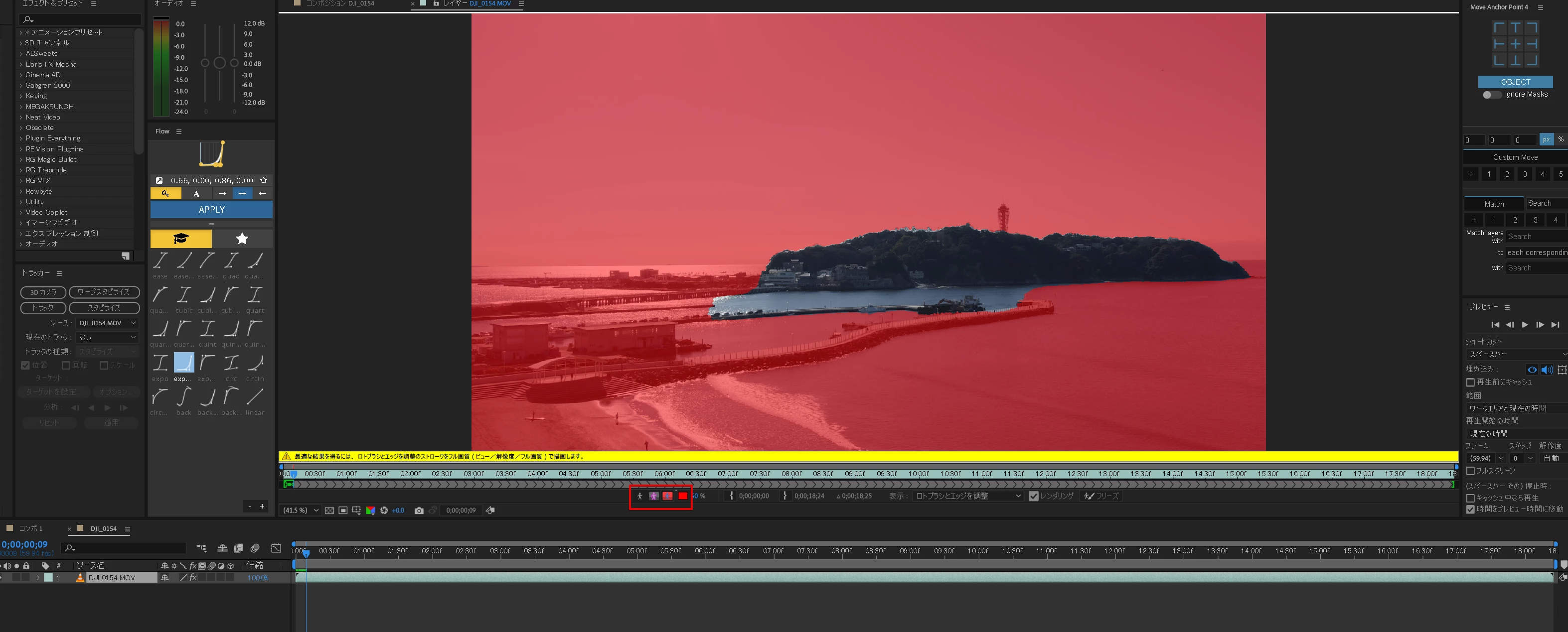Click the フリーズ freeze button
Viewport: 1568px width, 632px height.
[x=1102, y=496]
